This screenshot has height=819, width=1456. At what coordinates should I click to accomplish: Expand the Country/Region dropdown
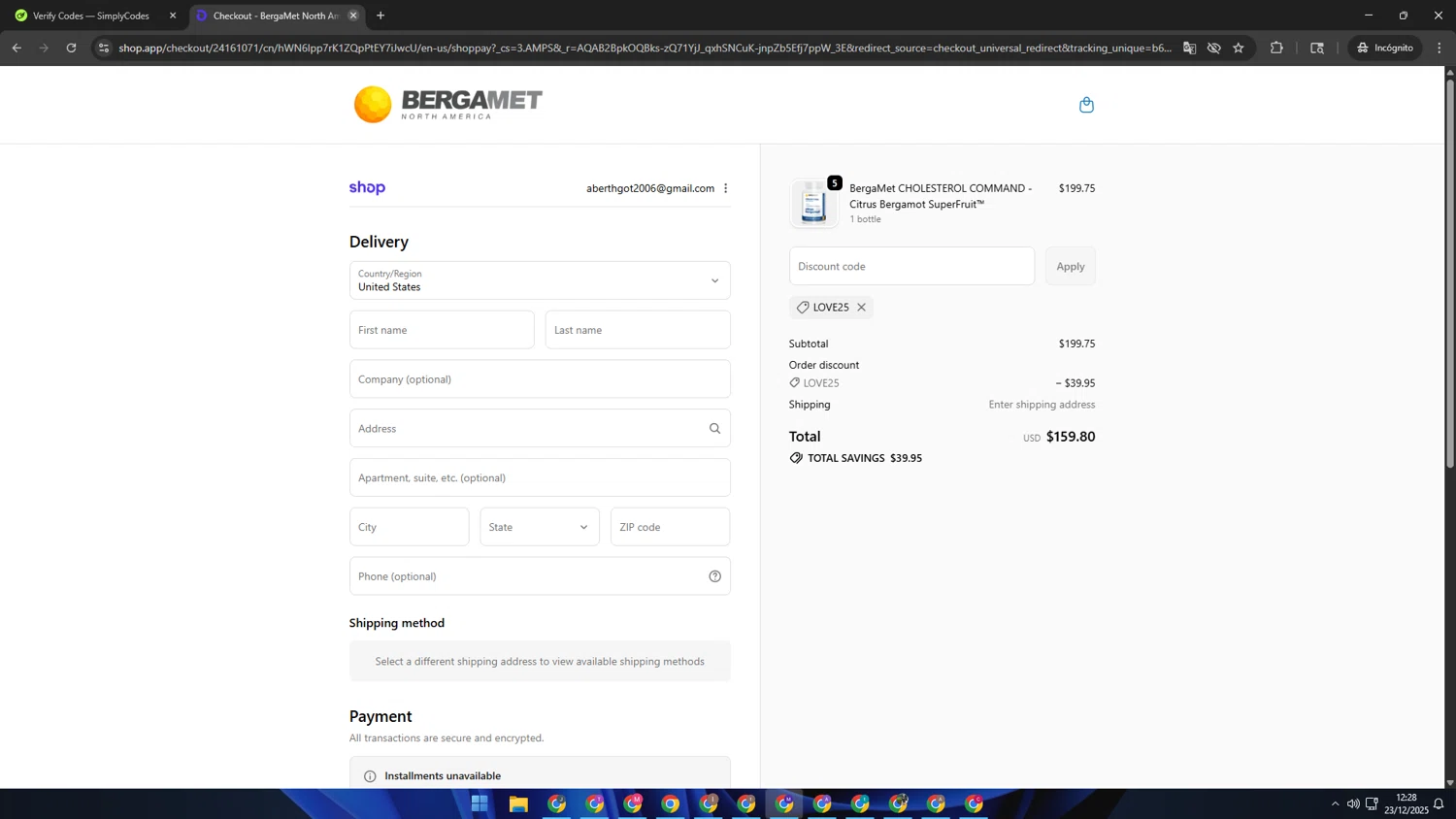click(540, 280)
